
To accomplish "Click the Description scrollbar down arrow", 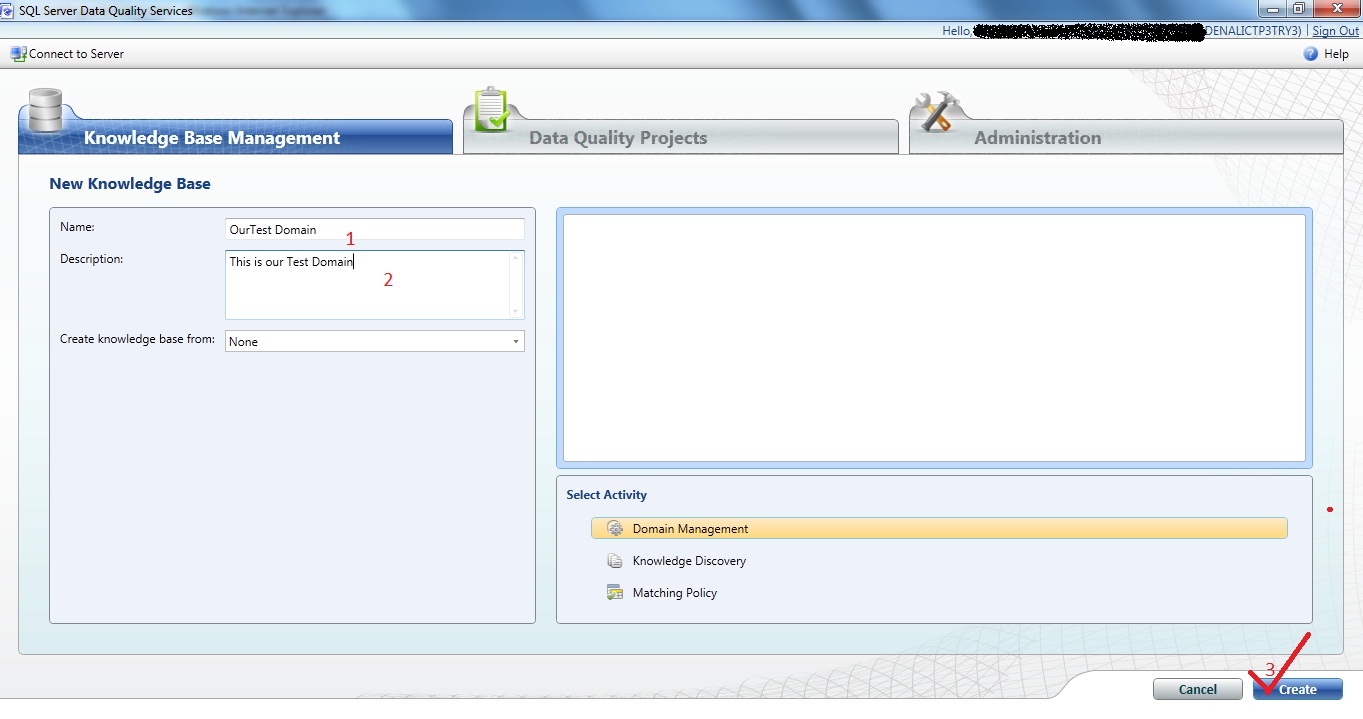I will tap(516, 312).
